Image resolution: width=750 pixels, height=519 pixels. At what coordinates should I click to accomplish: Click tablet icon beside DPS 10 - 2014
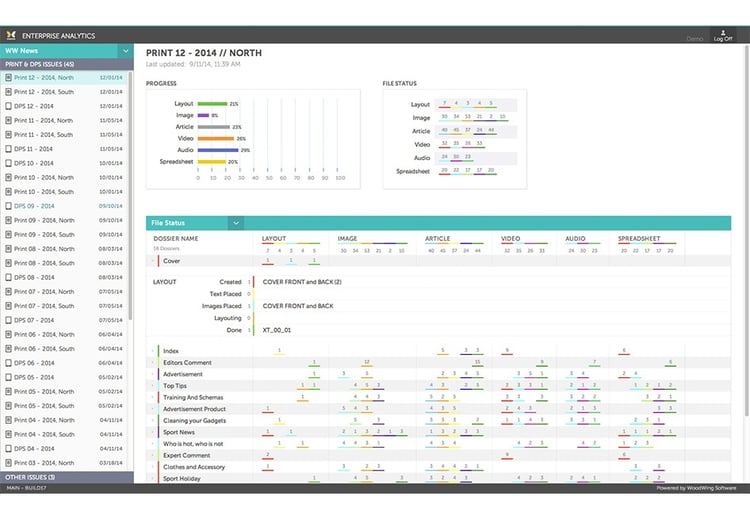pos(9,162)
